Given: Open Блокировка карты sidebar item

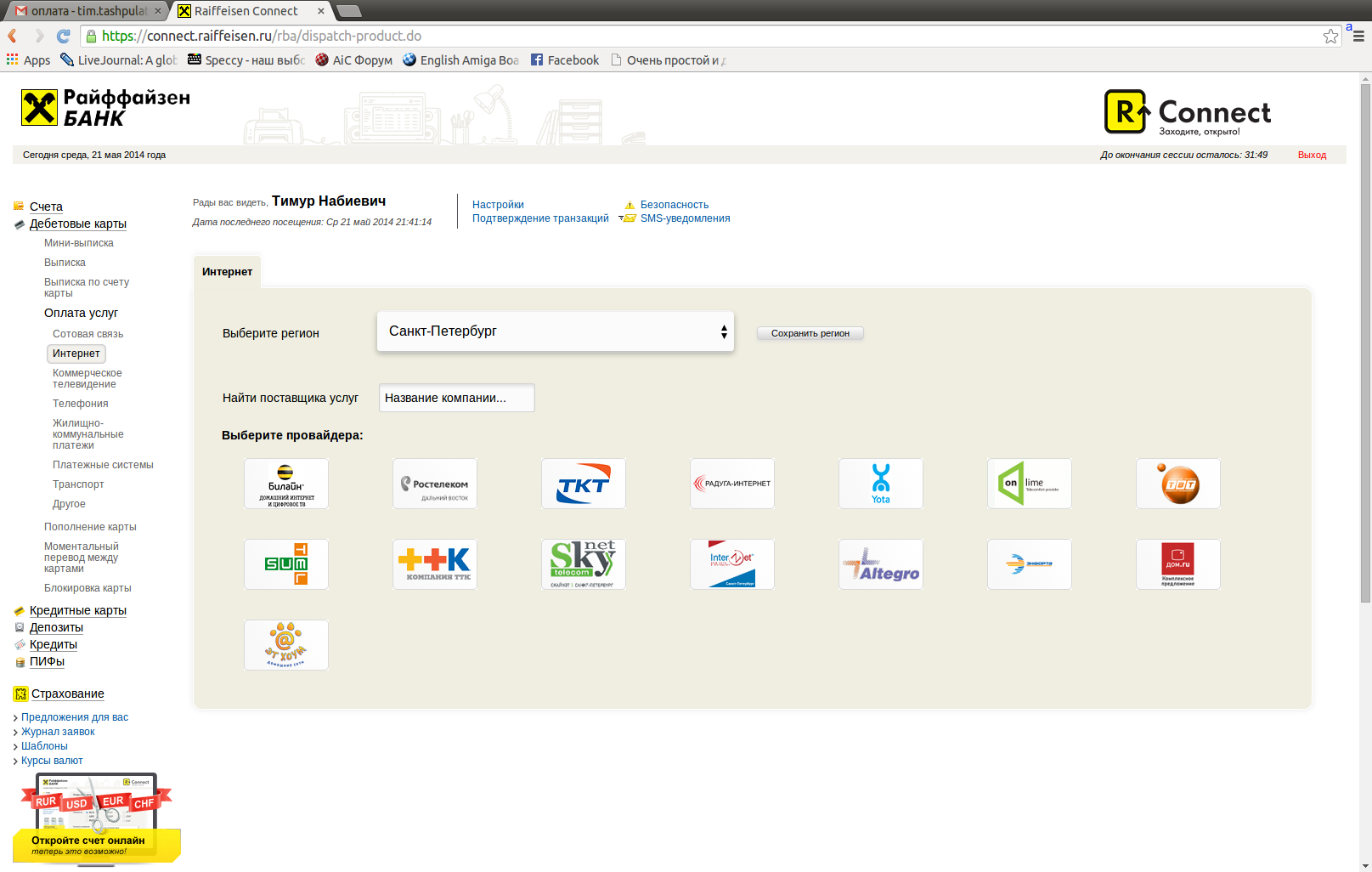Looking at the screenshot, I should point(88,588).
